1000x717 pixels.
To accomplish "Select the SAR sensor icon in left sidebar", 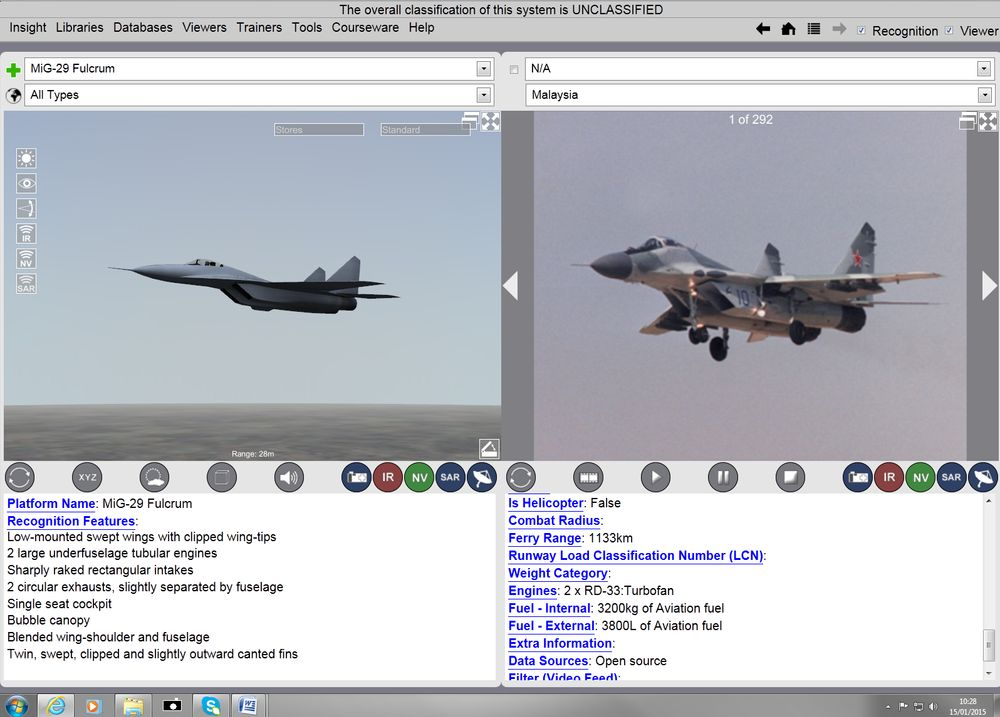I will [x=26, y=284].
